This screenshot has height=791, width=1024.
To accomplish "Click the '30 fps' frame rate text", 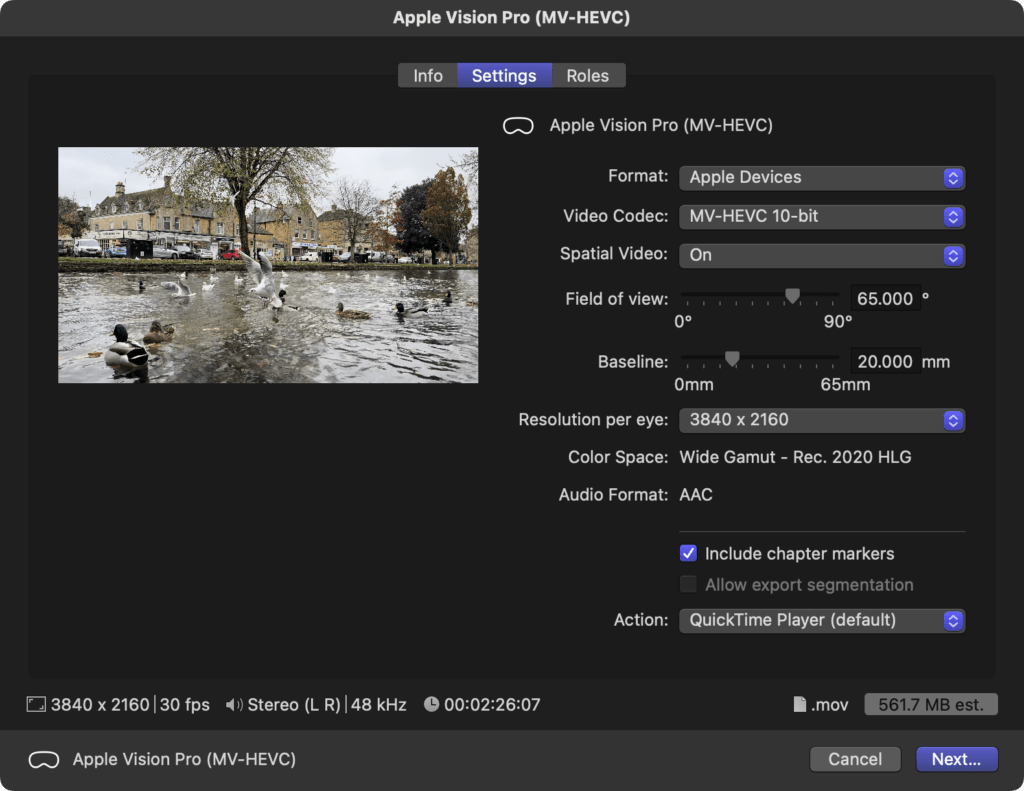I will (185, 705).
